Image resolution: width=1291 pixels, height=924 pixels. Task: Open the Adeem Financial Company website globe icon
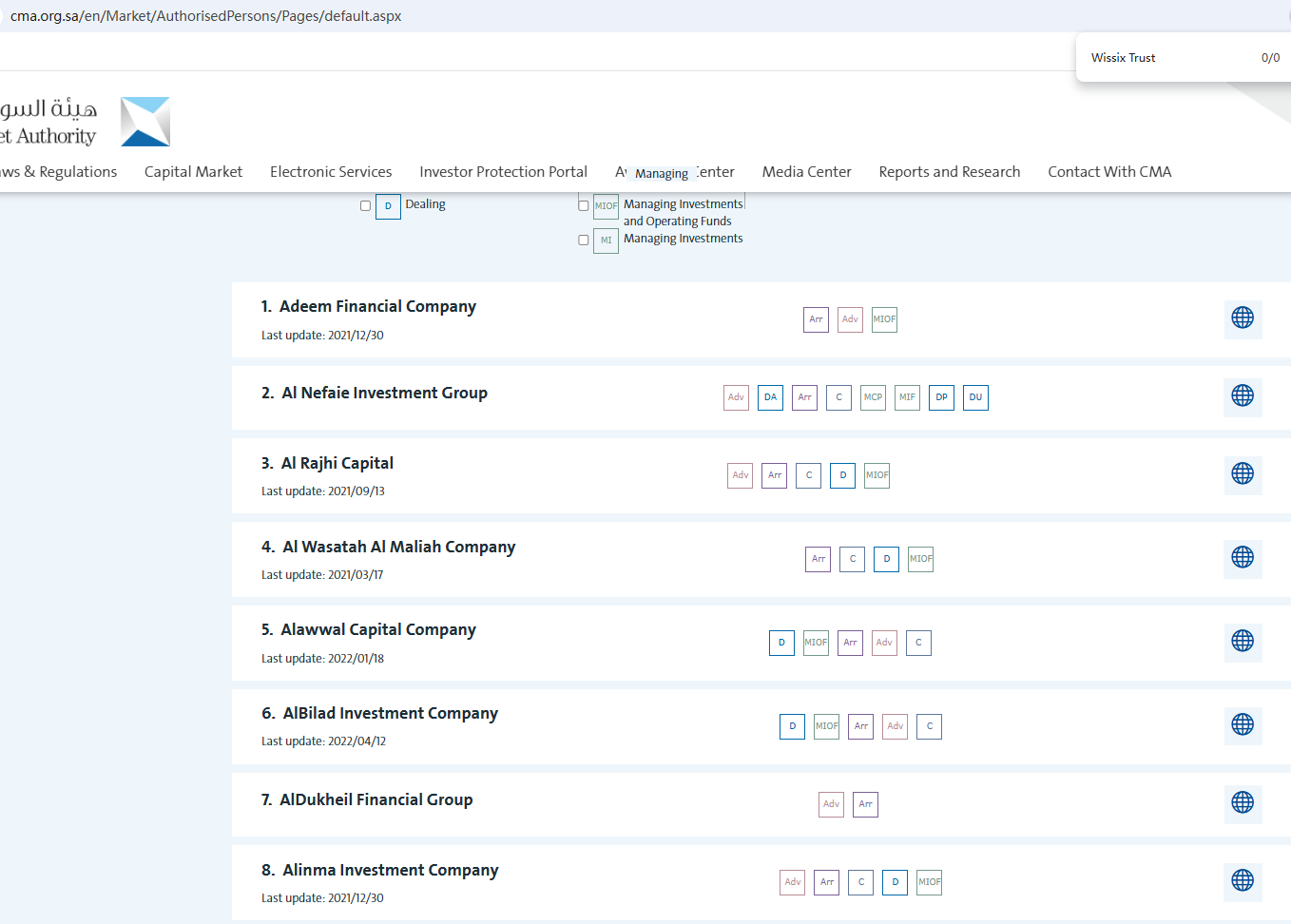pyautogui.click(x=1242, y=318)
